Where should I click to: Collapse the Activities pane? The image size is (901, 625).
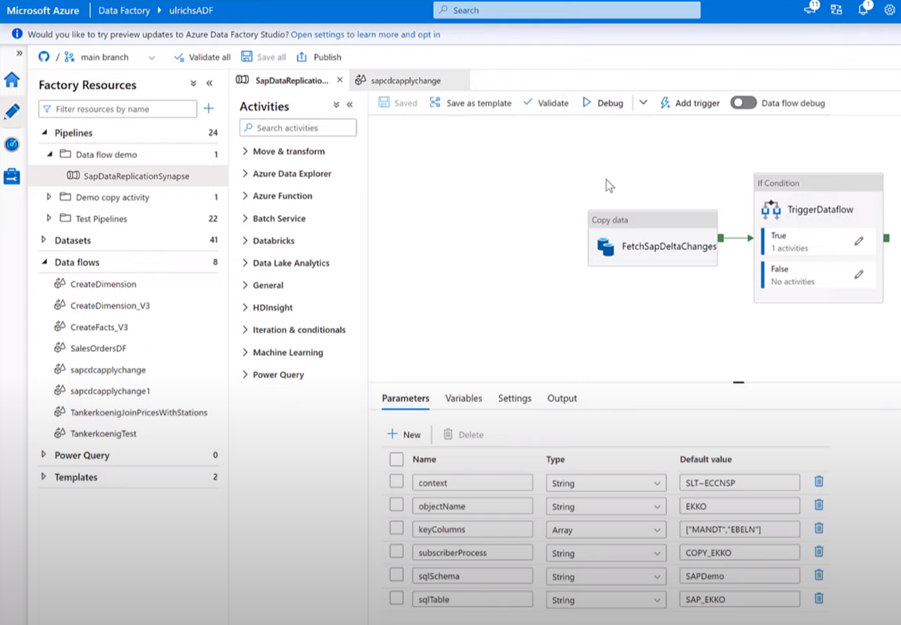[350, 105]
